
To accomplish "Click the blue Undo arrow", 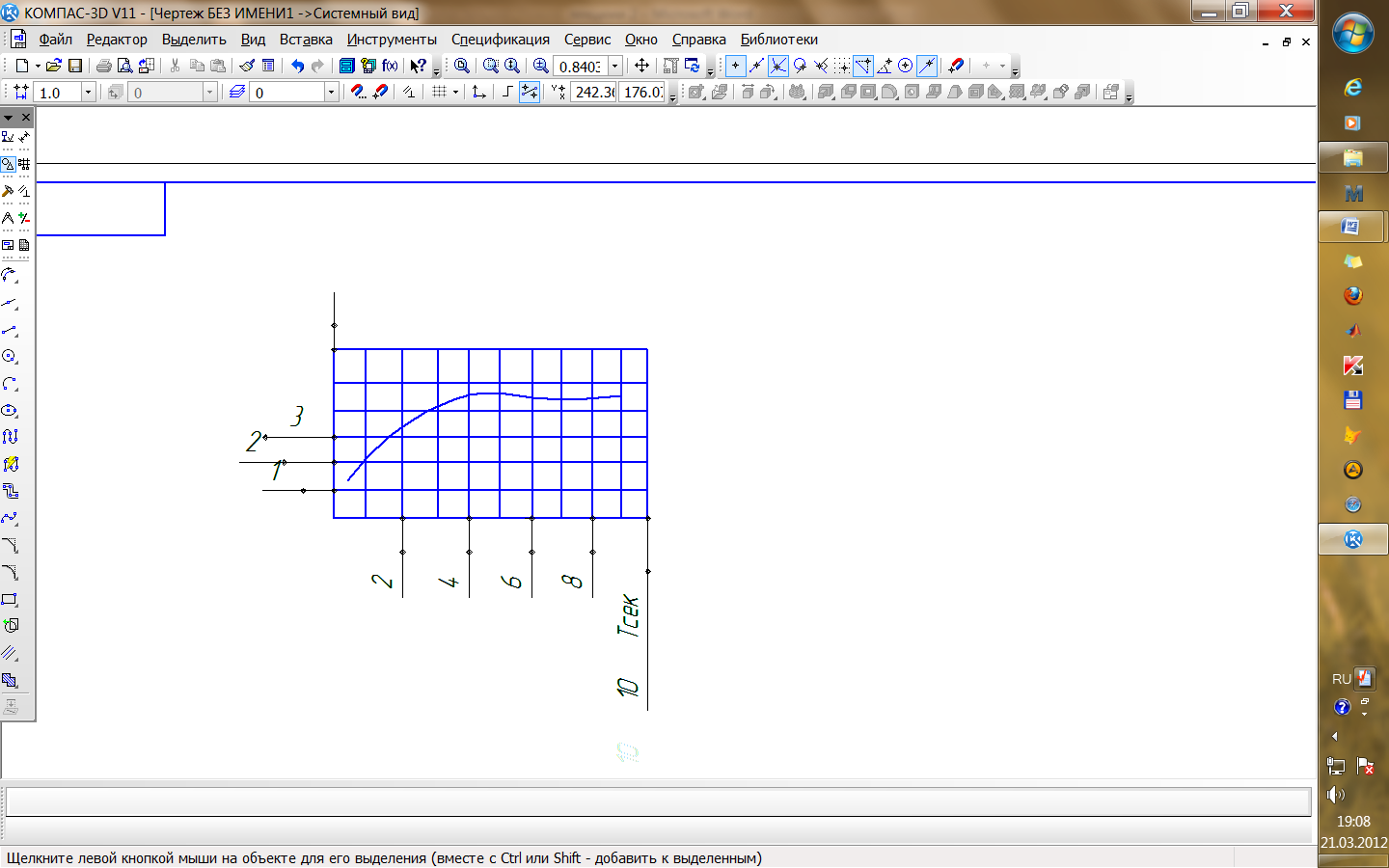I will pyautogui.click(x=297, y=66).
